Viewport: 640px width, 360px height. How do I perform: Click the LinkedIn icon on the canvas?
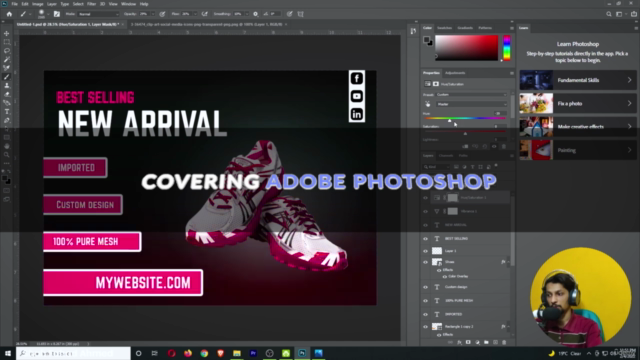coord(357,114)
